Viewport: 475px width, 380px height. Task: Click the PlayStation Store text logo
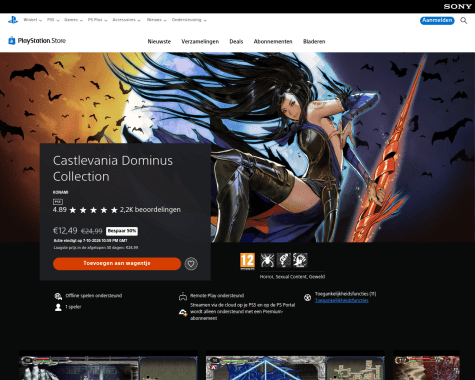(x=42, y=41)
